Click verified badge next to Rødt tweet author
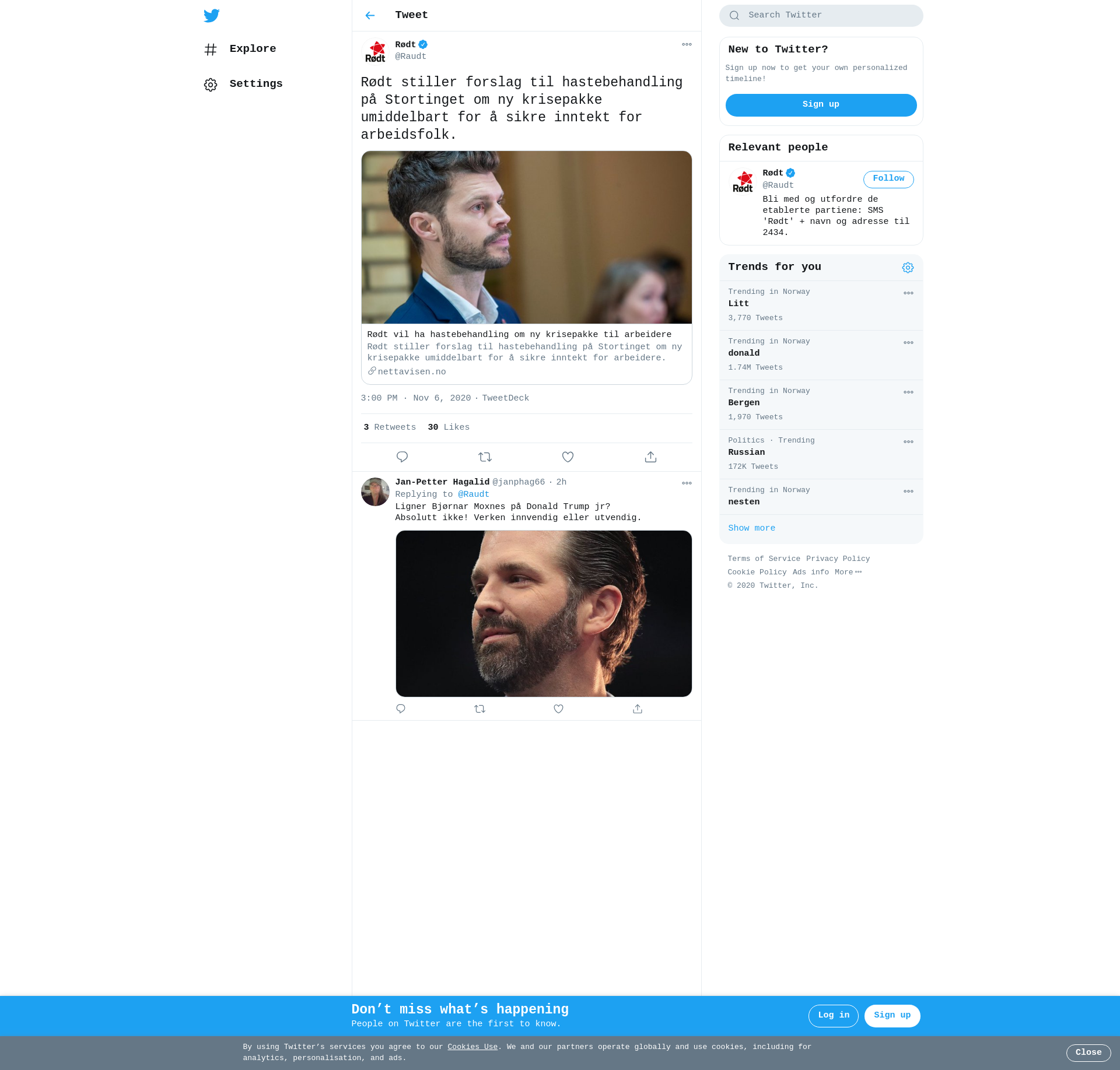 423,44
